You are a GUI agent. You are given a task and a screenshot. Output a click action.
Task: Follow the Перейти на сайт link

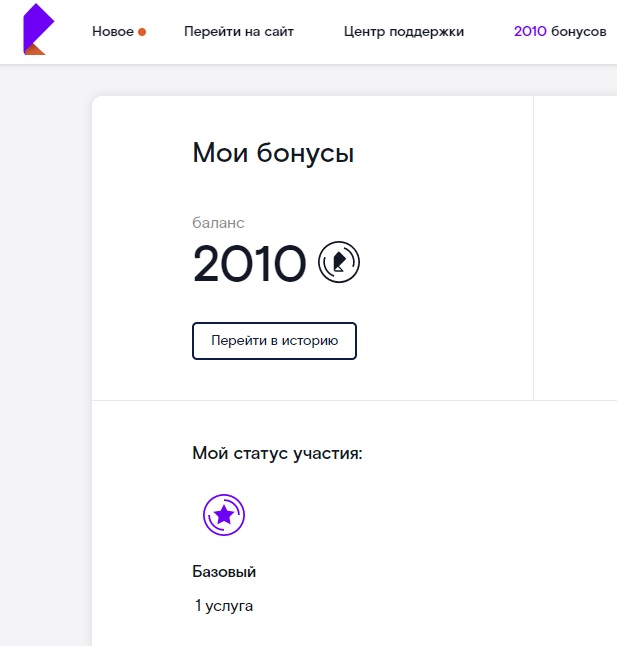point(239,31)
